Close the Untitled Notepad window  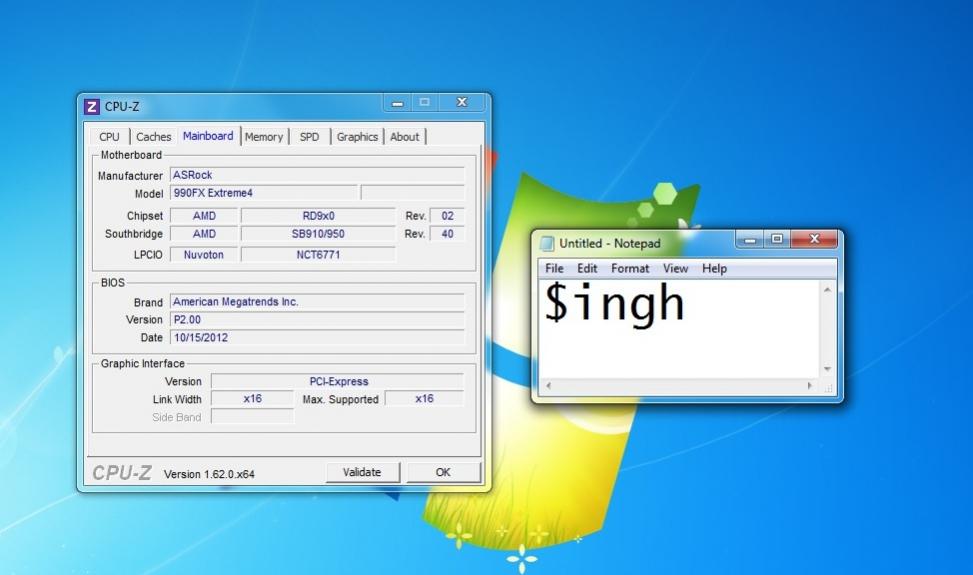[x=815, y=239]
